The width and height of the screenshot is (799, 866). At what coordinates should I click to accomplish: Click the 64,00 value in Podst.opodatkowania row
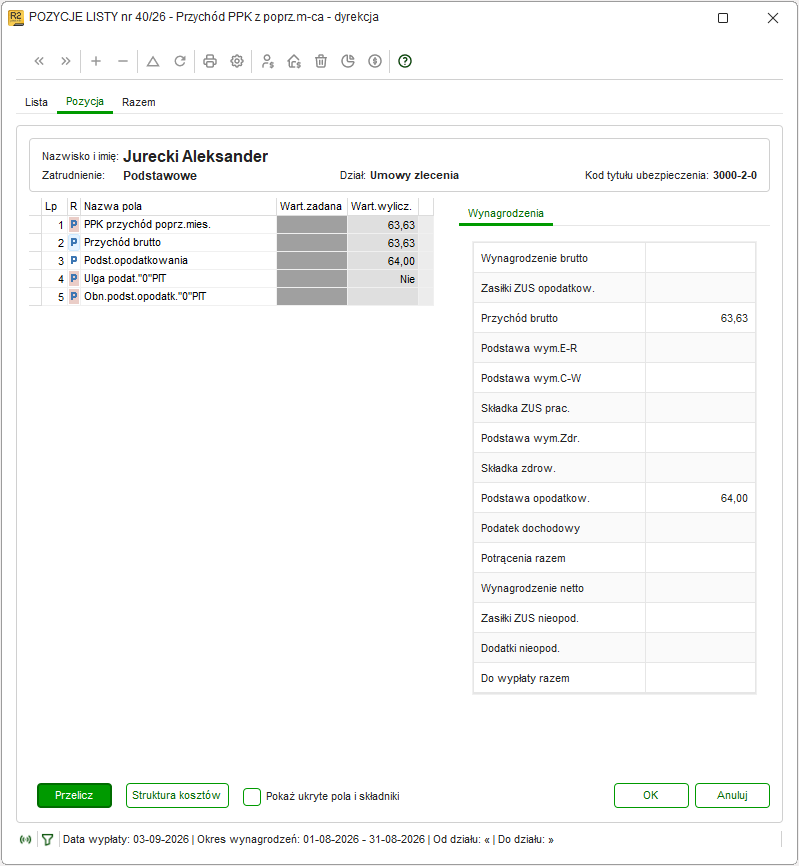tap(401, 261)
